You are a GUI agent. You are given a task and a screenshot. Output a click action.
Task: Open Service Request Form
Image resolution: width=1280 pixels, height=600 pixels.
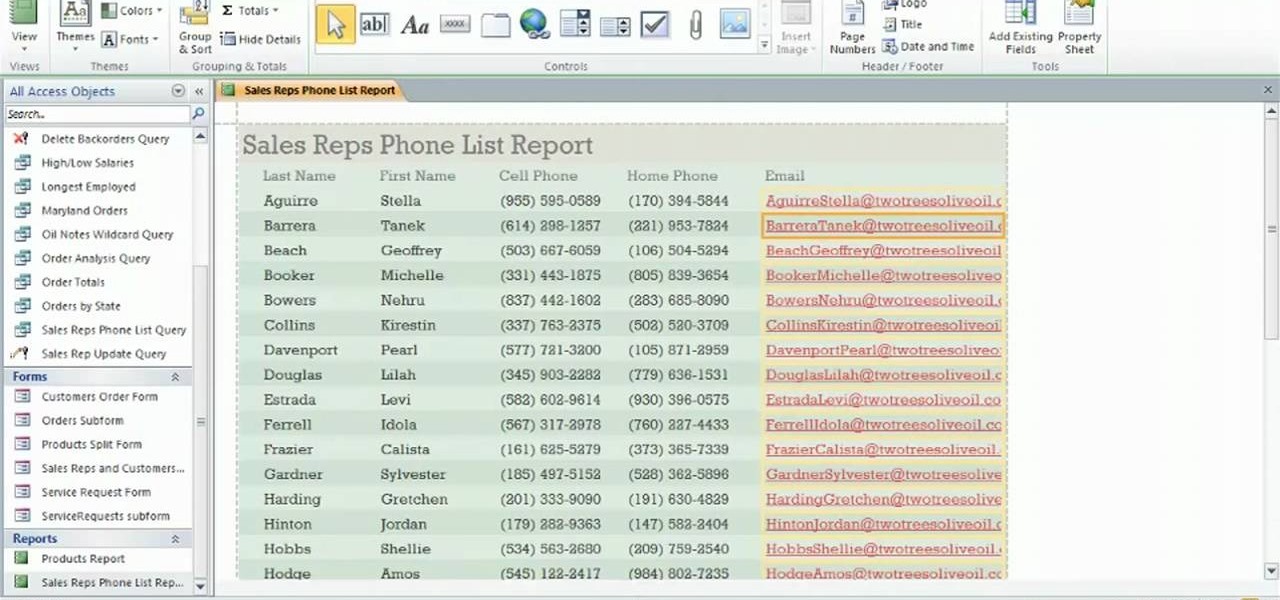coord(98,492)
